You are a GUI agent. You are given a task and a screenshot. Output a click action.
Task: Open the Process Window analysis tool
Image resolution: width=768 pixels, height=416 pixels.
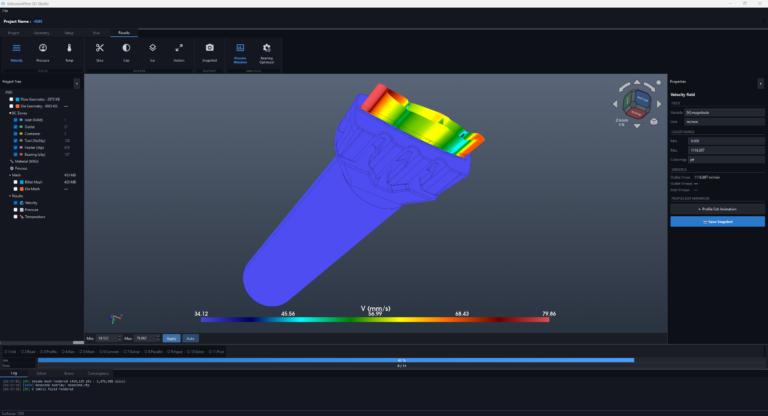pyautogui.click(x=240, y=48)
